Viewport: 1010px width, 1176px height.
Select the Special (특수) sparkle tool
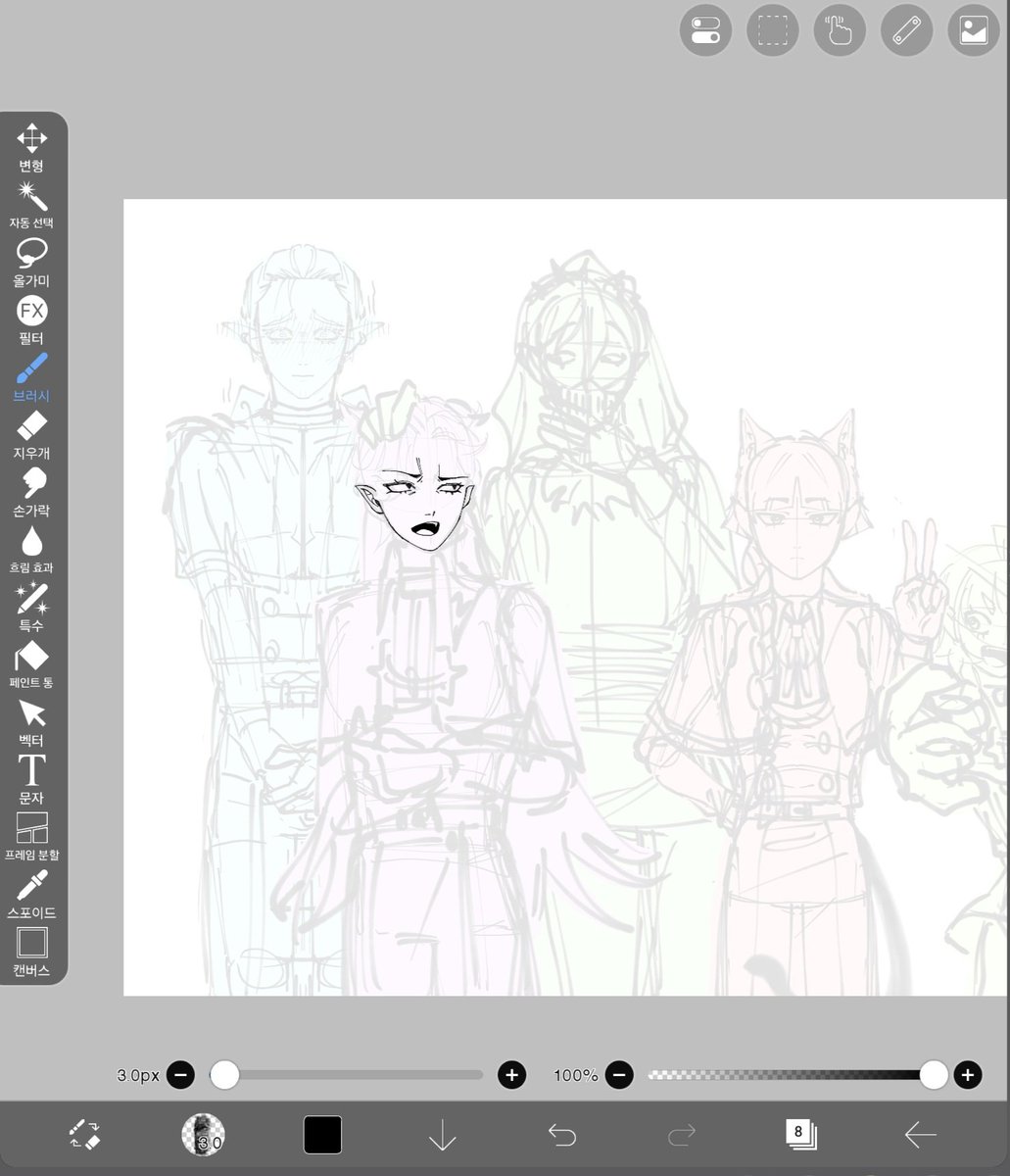click(31, 608)
